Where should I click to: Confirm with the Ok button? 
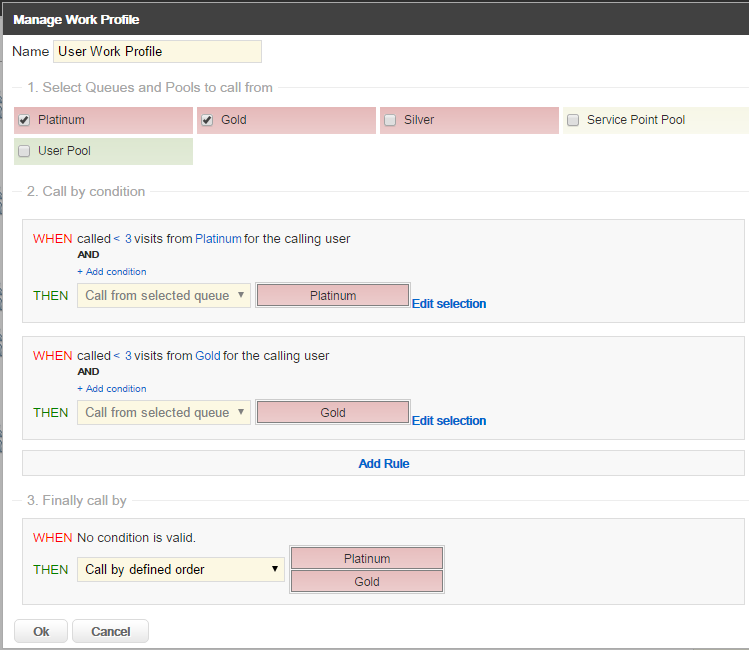pos(41,631)
